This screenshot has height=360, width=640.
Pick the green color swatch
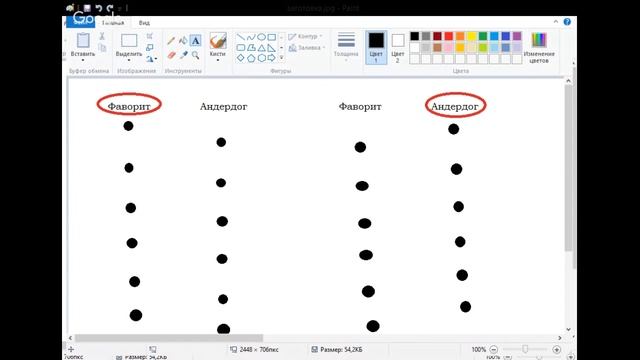click(483, 36)
